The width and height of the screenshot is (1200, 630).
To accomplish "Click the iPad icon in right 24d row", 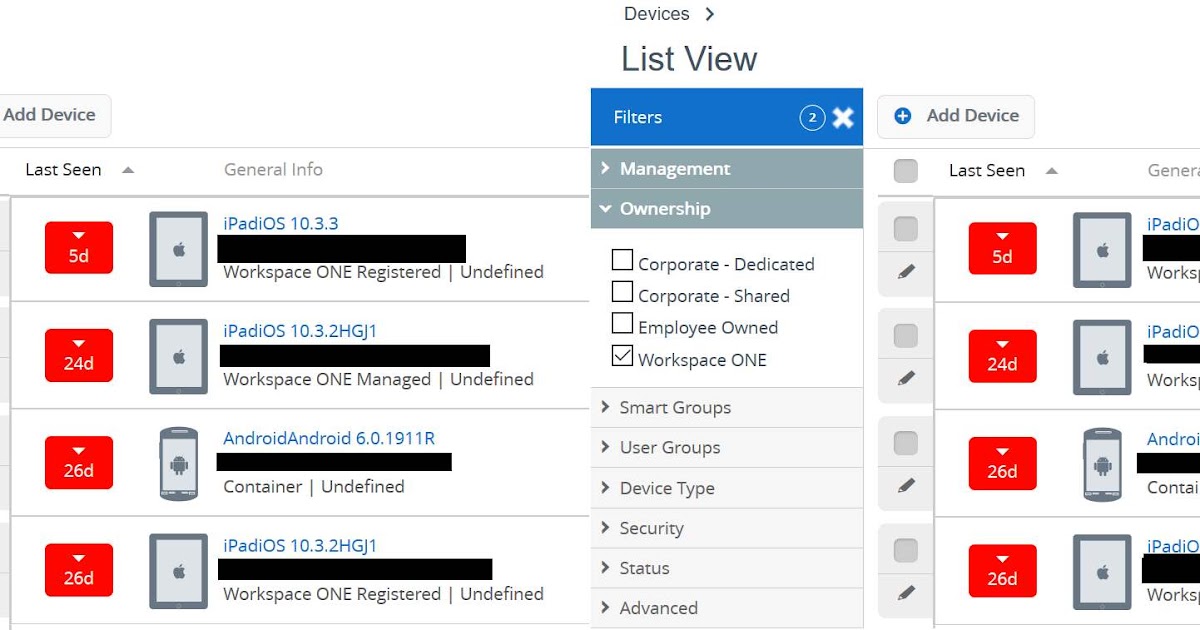I will (x=1103, y=357).
